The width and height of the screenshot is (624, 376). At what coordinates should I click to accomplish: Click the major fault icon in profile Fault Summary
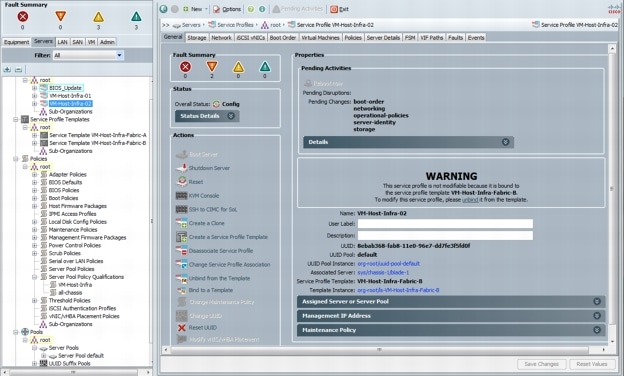click(212, 67)
